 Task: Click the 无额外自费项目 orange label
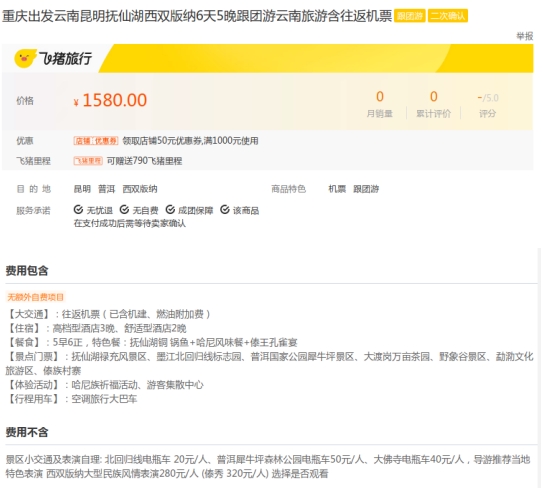(35, 297)
